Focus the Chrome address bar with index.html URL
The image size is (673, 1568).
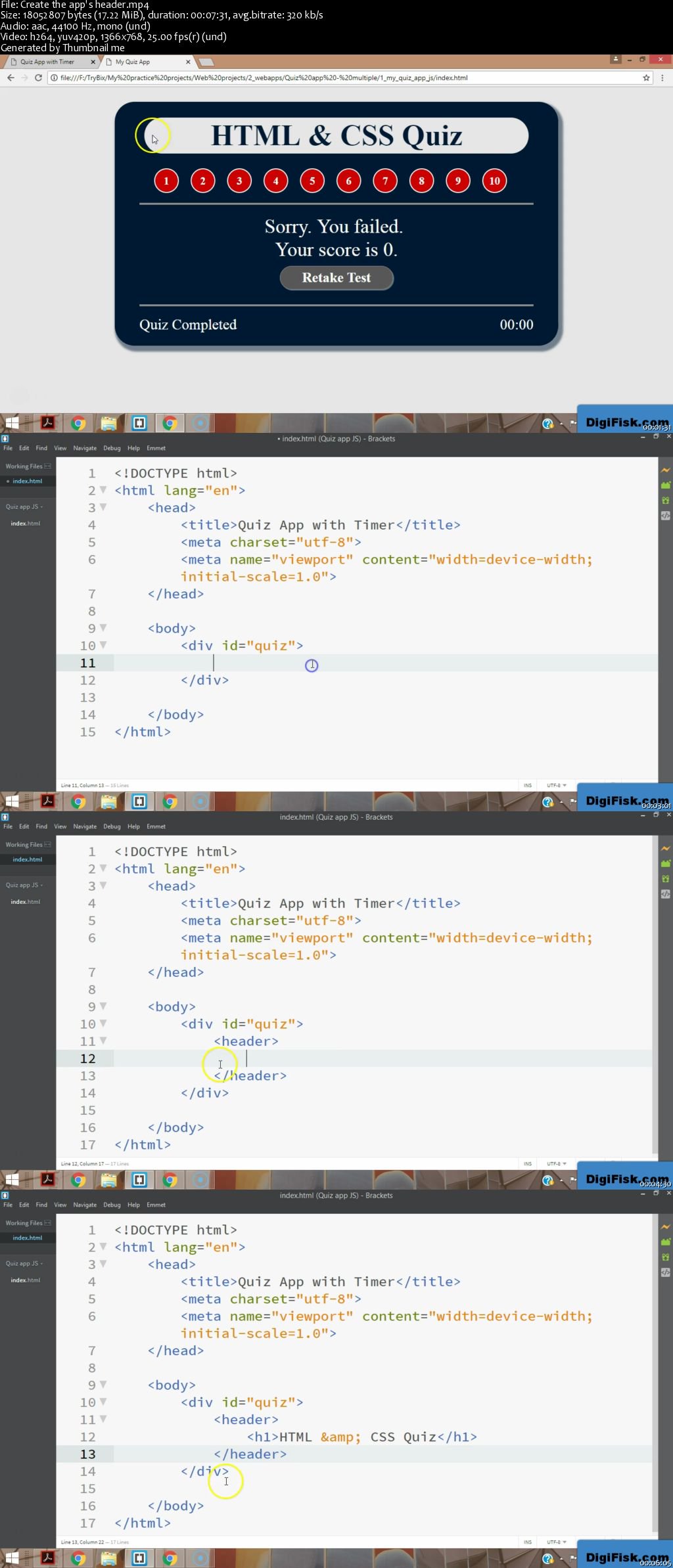pyautogui.click(x=350, y=78)
